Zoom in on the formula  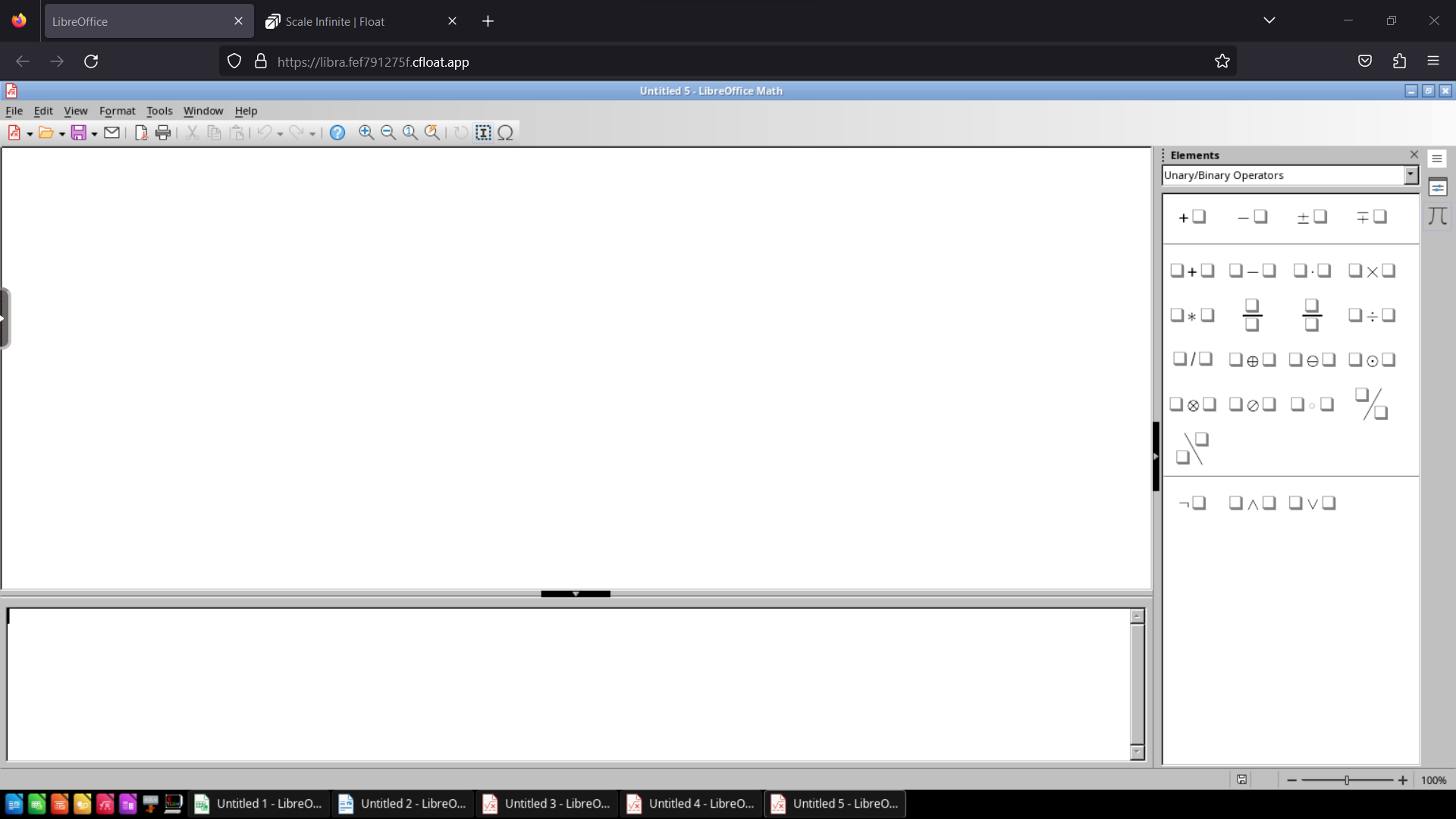[x=366, y=133]
